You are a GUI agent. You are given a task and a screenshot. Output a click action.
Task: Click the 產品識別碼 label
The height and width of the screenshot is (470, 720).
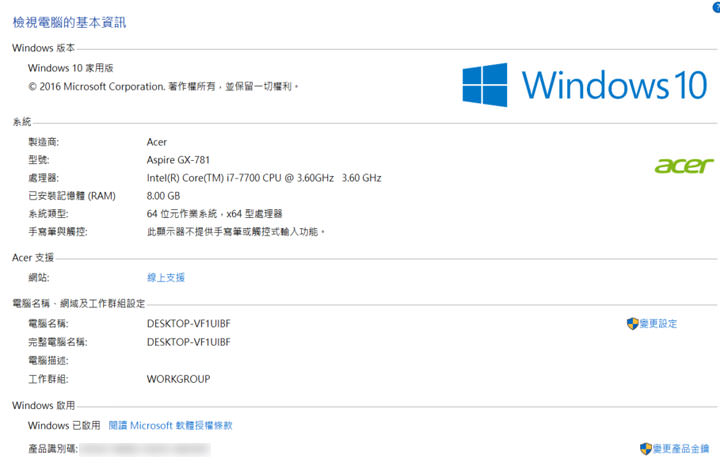pyautogui.click(x=53, y=448)
